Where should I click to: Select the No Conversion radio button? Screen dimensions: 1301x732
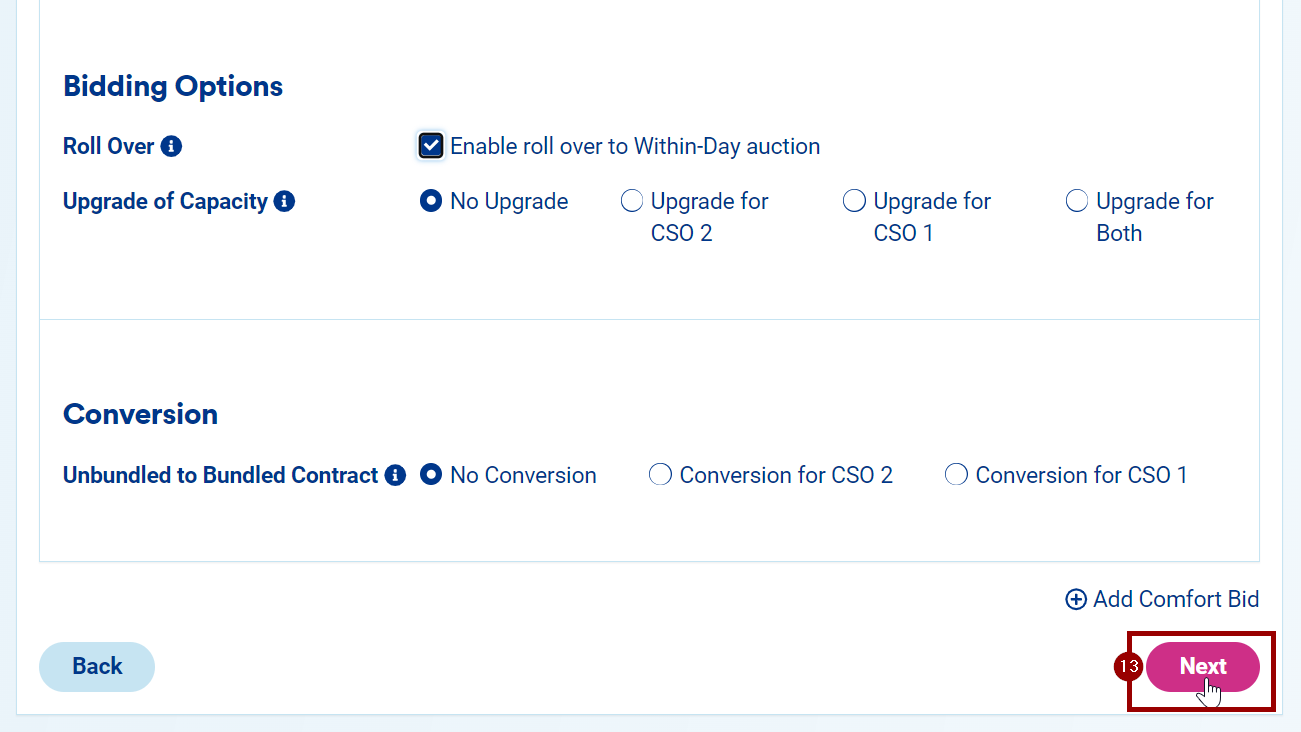tap(431, 476)
